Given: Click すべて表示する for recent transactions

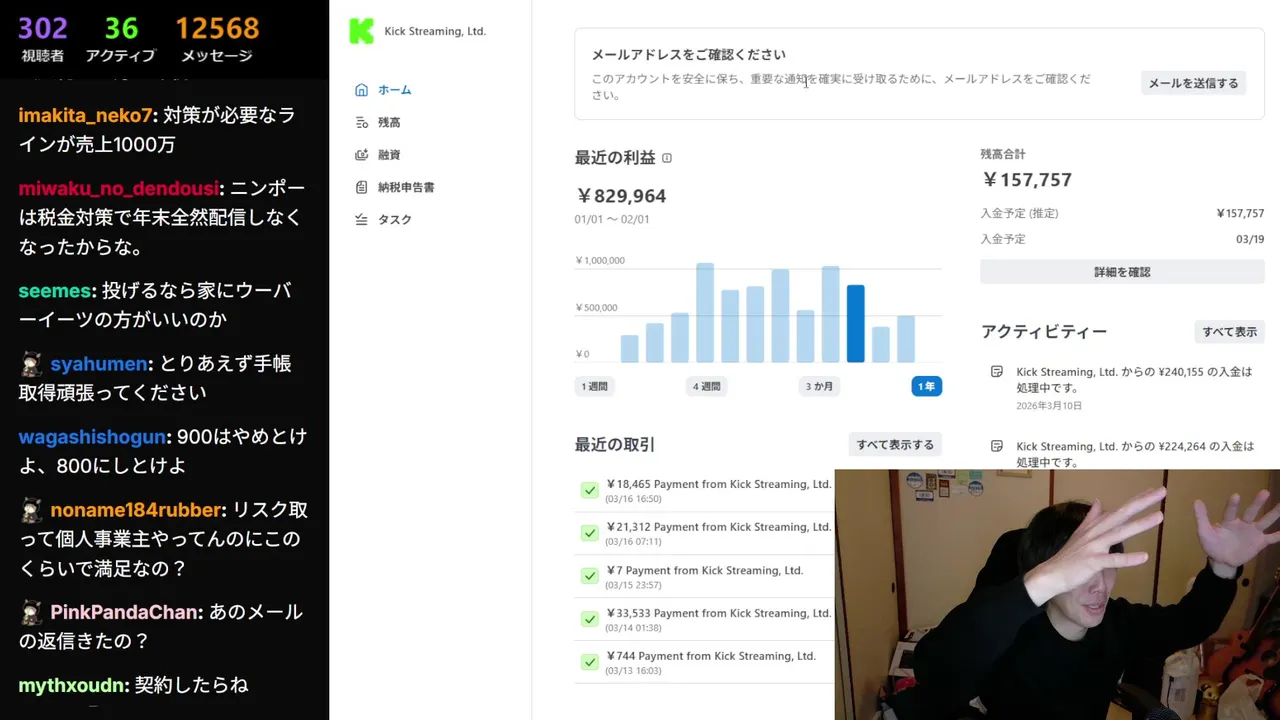Looking at the screenshot, I should (895, 445).
